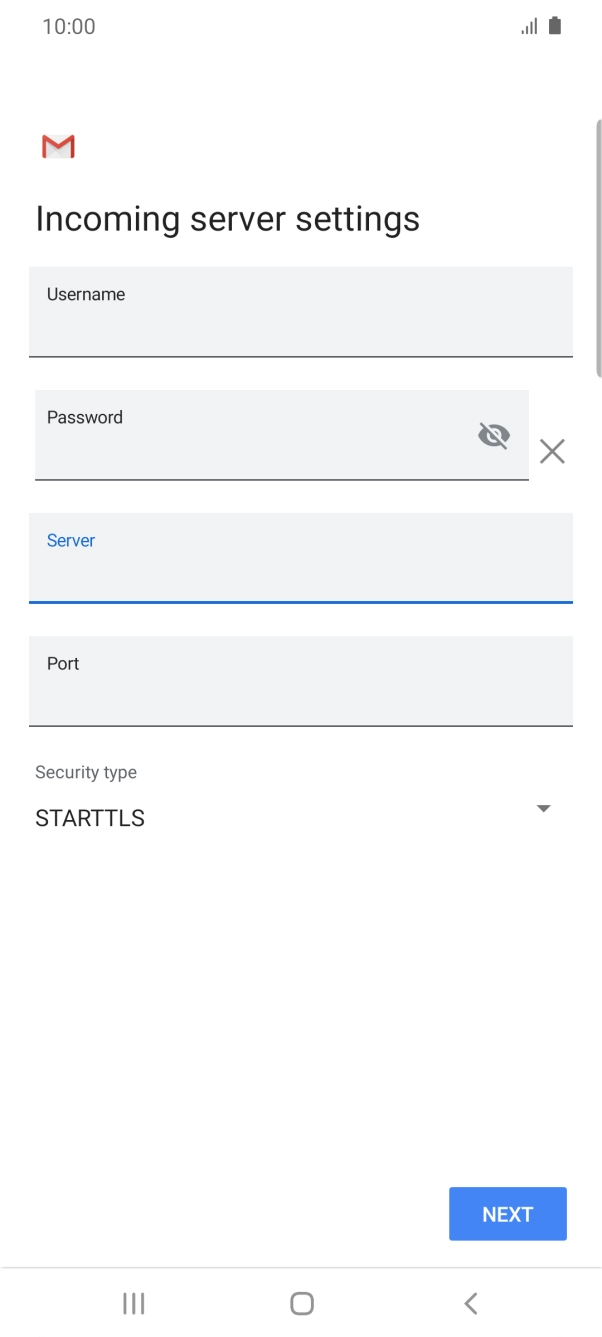
Task: Click the eye icon in the password field
Action: 493,435
